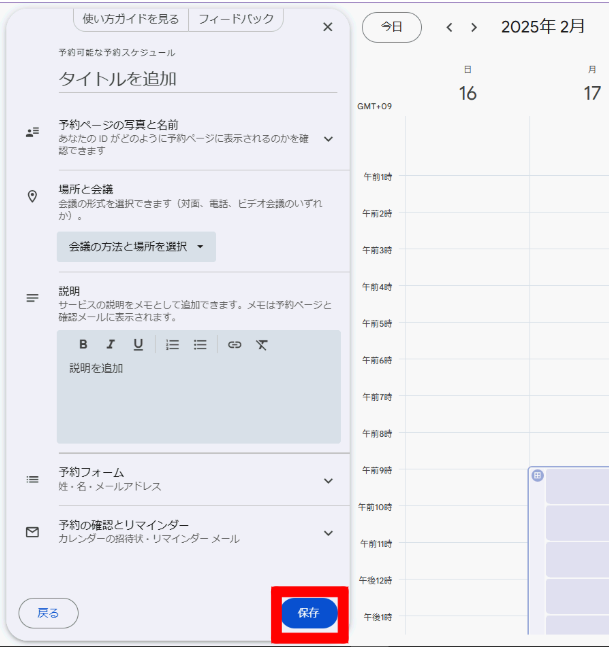Image resolution: width=609 pixels, height=647 pixels.
Task: Click the 戻る button
Action: pos(48,613)
